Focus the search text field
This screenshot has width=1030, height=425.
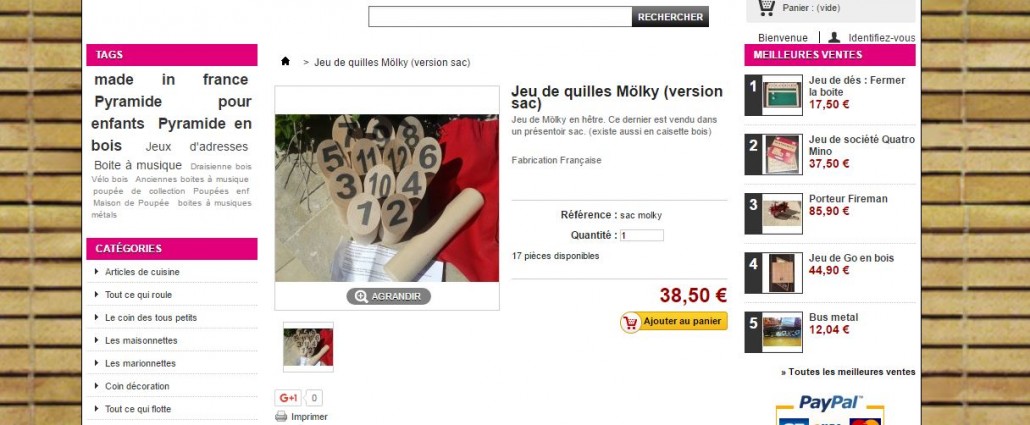pyautogui.click(x=500, y=16)
